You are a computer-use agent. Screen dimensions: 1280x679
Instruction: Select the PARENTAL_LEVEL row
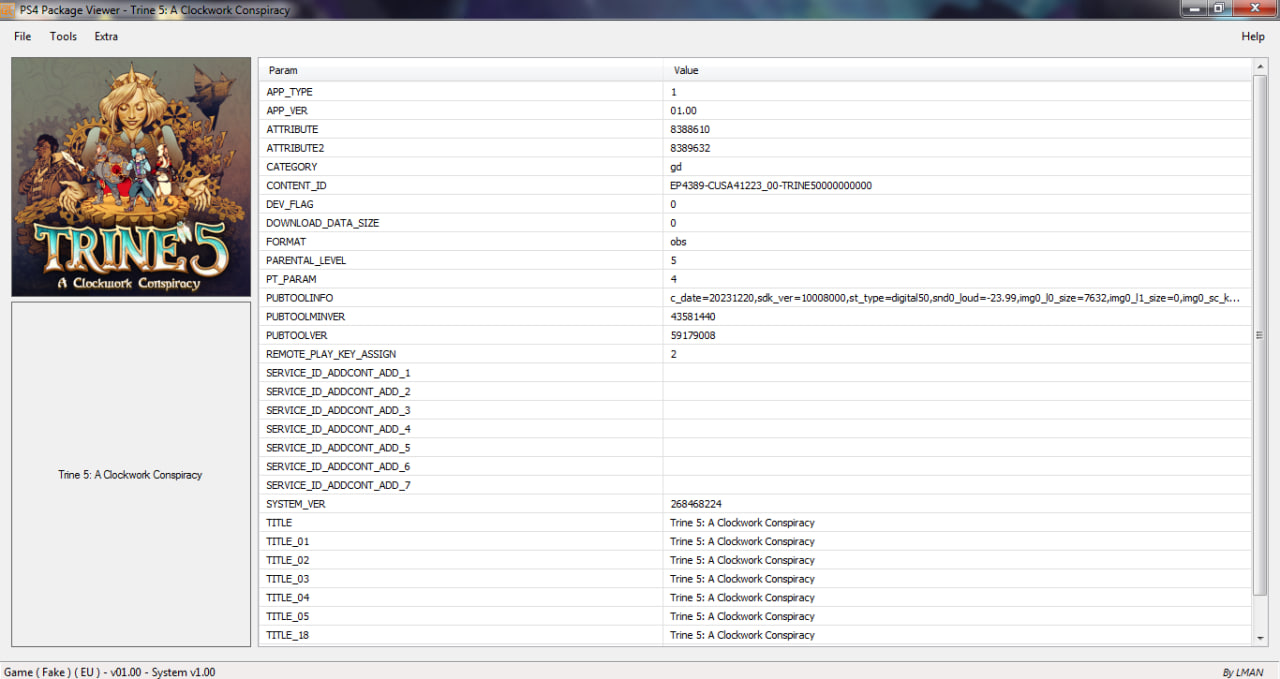click(x=755, y=260)
